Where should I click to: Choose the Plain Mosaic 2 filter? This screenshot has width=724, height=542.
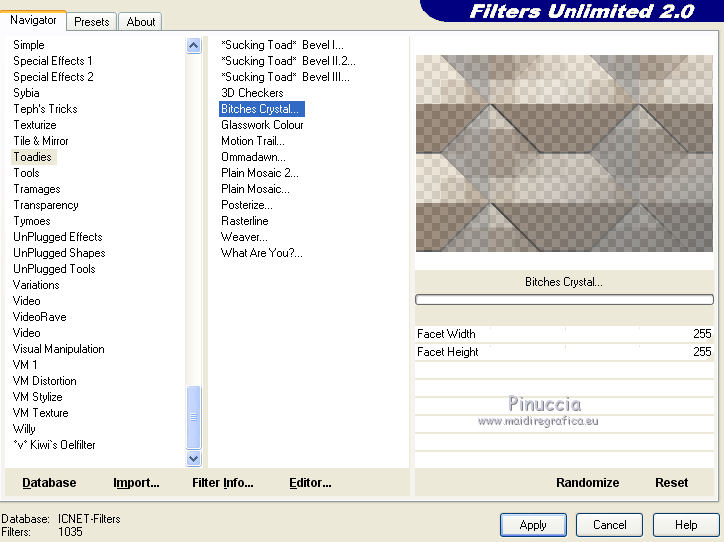pos(259,173)
